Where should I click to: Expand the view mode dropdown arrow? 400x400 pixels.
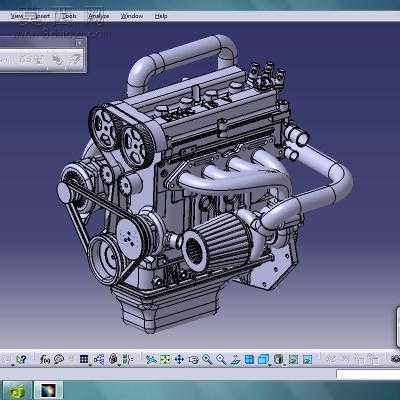284,365
